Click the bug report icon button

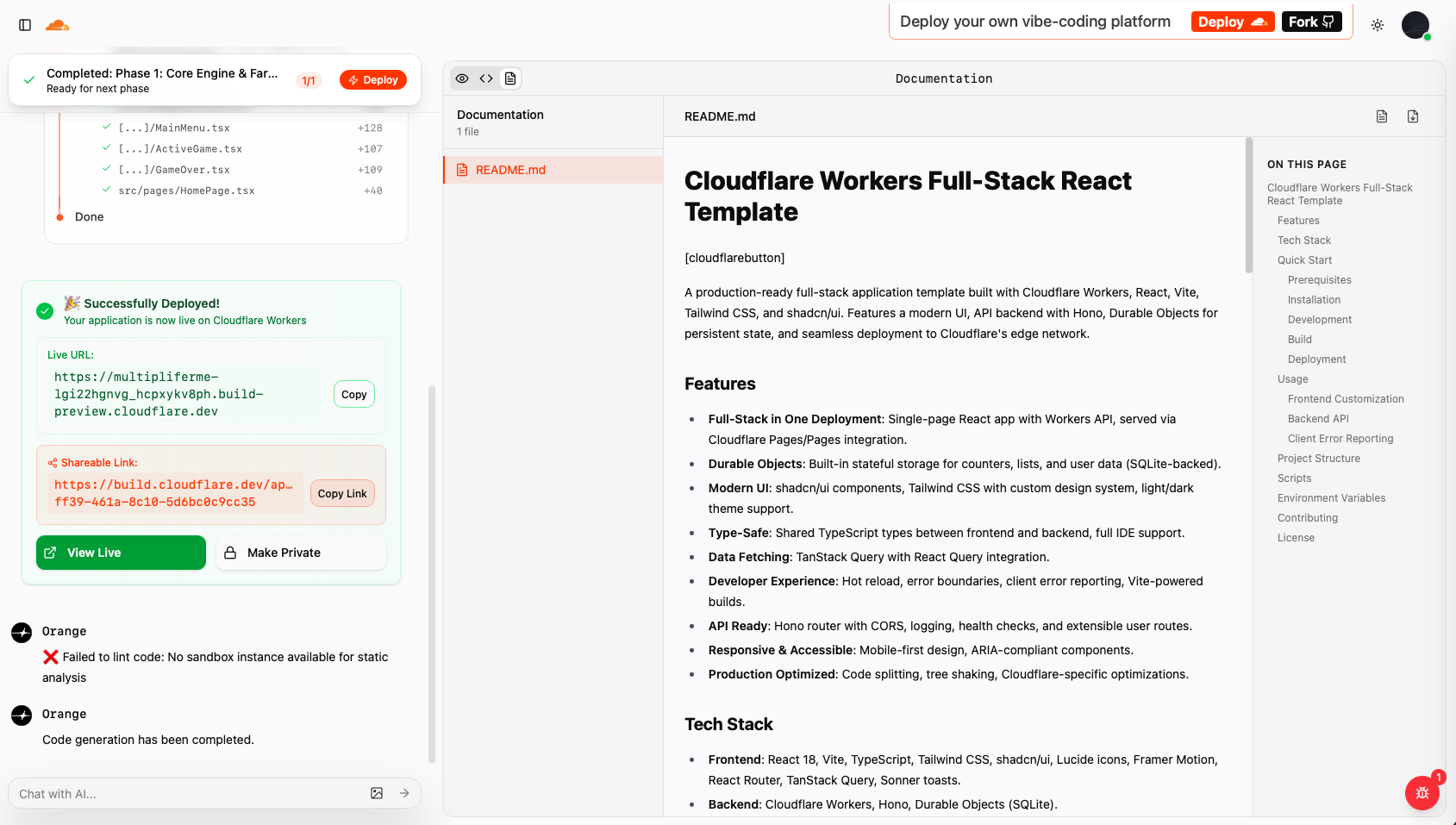(1422, 793)
